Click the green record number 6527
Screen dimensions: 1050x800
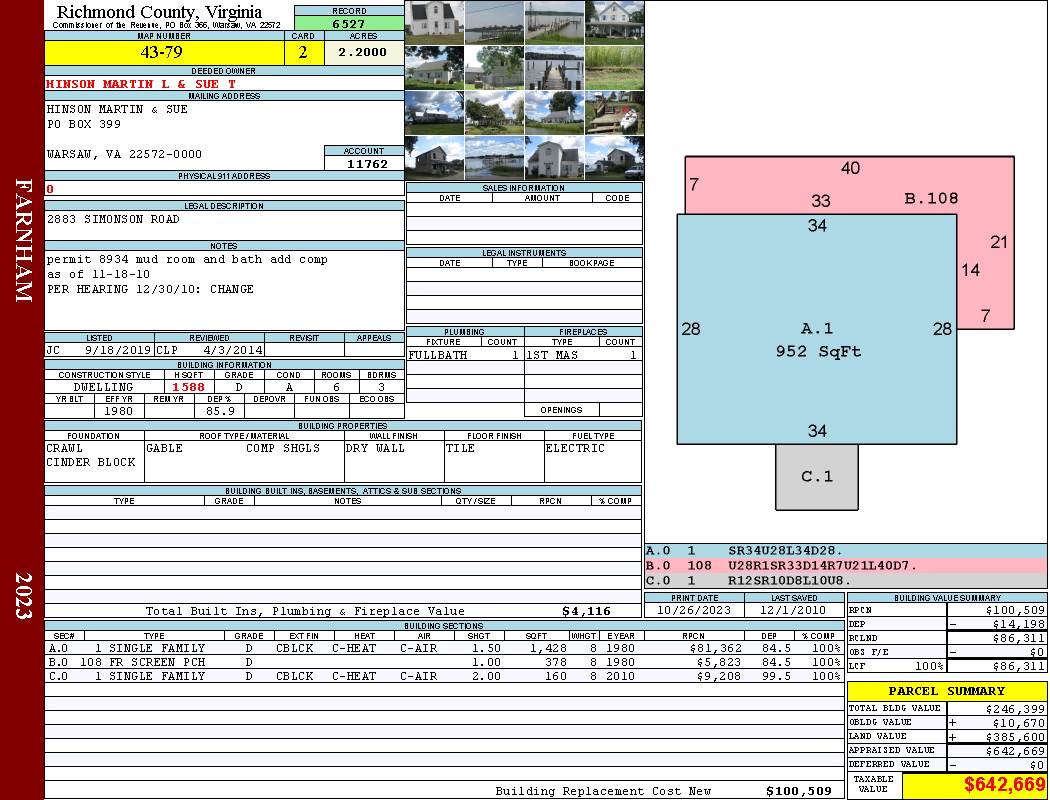(348, 23)
